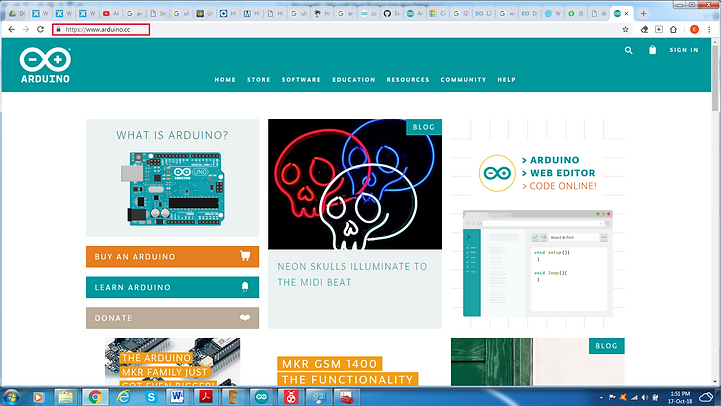Go back with browser back arrow

point(11,29)
